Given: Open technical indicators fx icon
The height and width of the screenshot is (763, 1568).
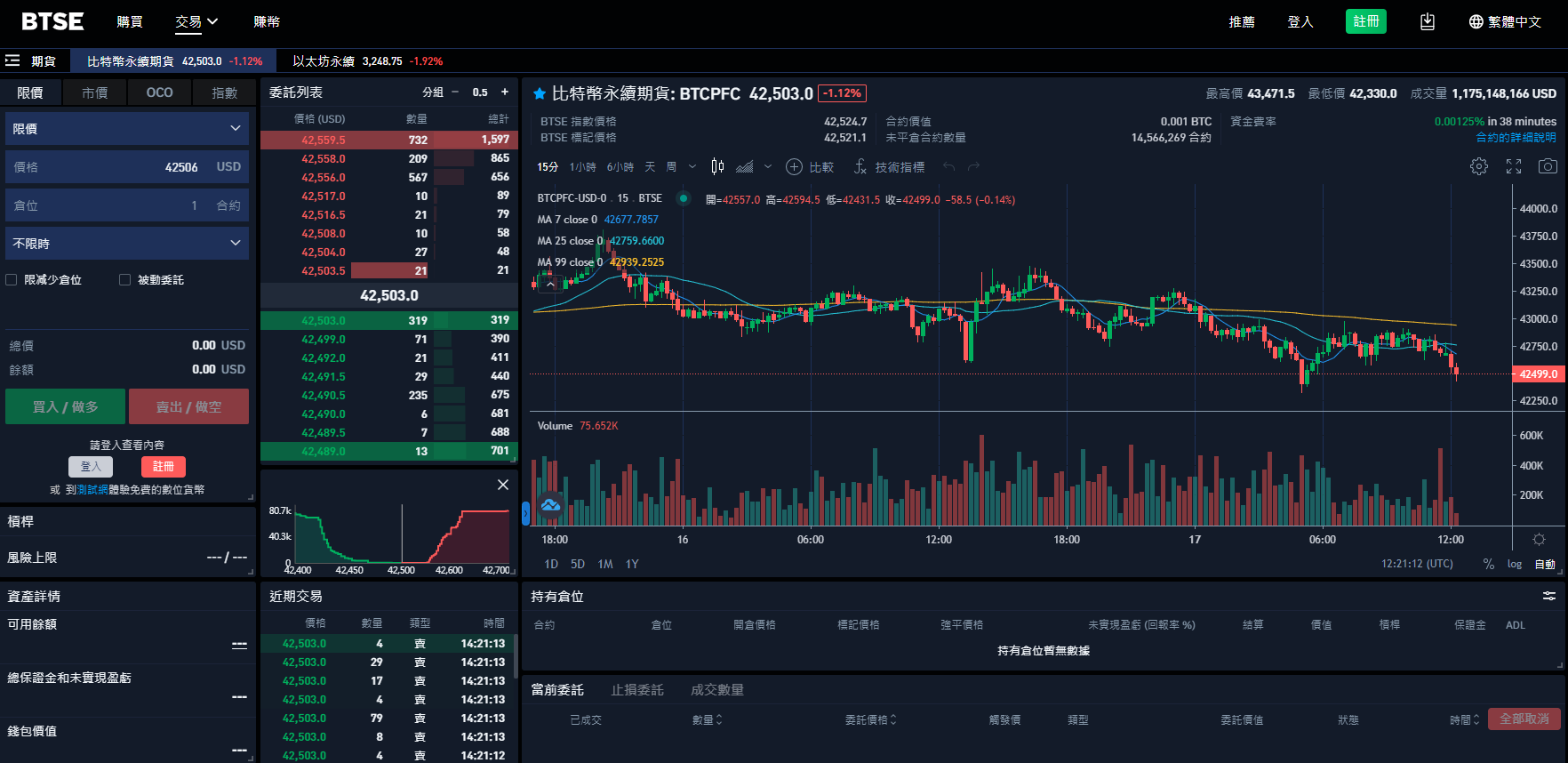Looking at the screenshot, I should 860,166.
